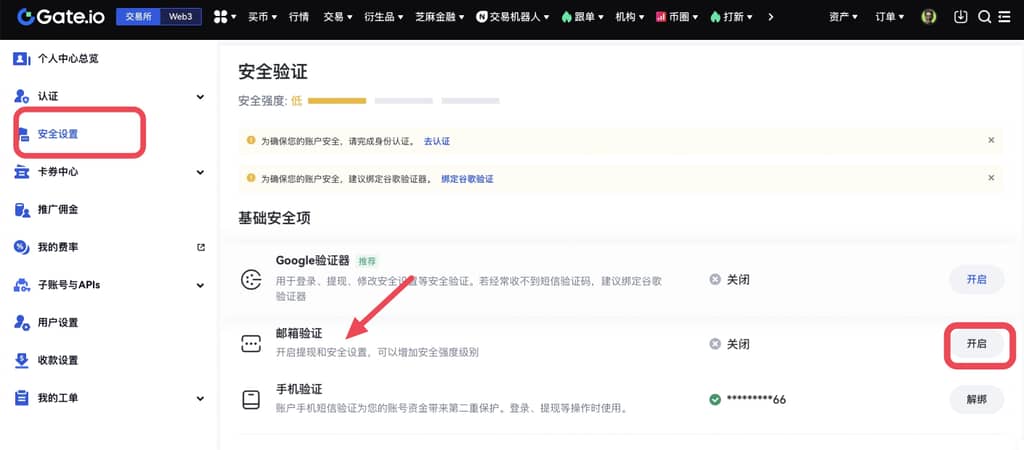Select 安全设置 in the sidebar
Viewport: 1024px width, 450px height.
click(x=58, y=134)
